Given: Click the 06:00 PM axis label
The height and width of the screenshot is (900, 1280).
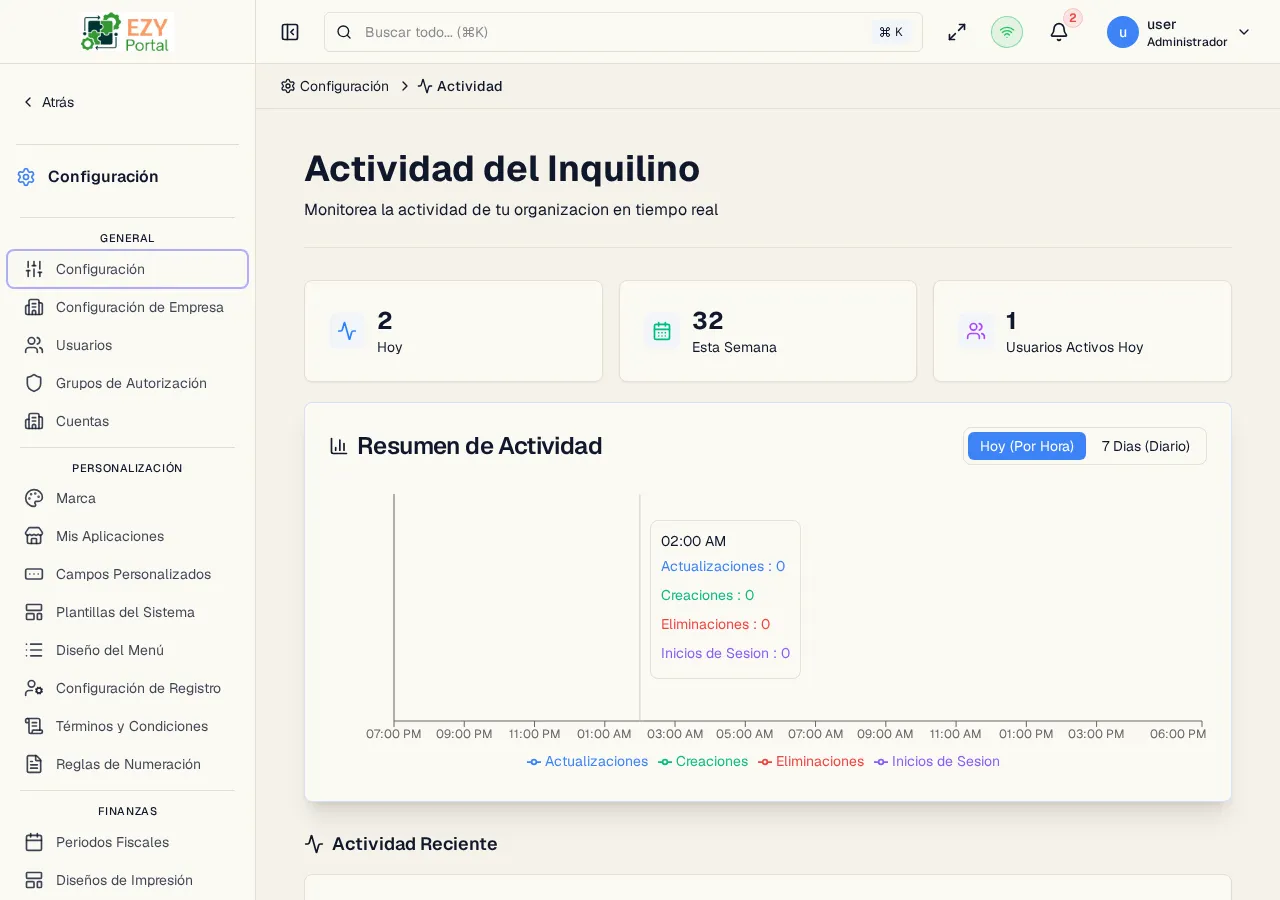Looking at the screenshot, I should pyautogui.click(x=1178, y=734).
